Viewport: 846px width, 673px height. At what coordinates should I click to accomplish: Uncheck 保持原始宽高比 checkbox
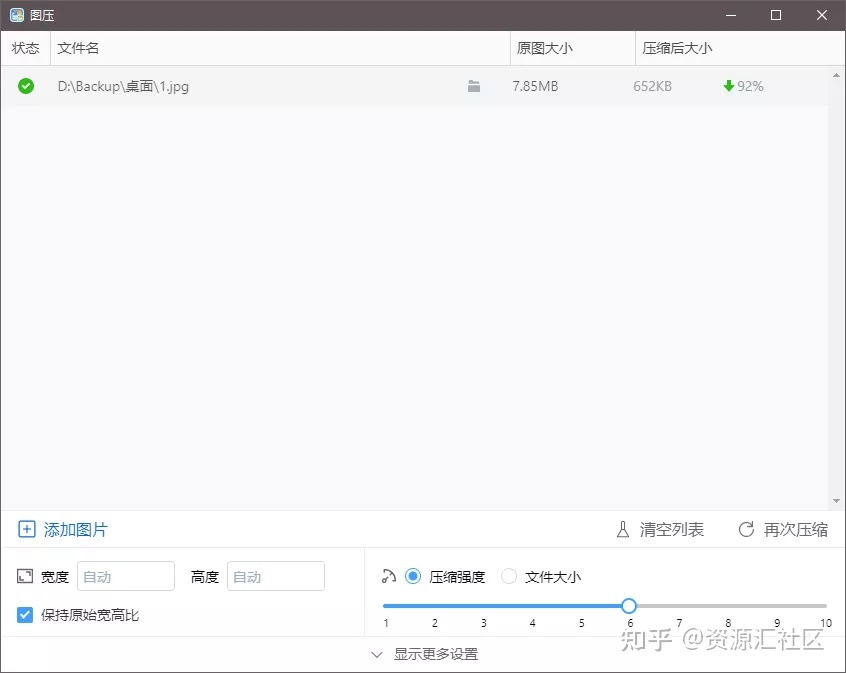[25, 615]
